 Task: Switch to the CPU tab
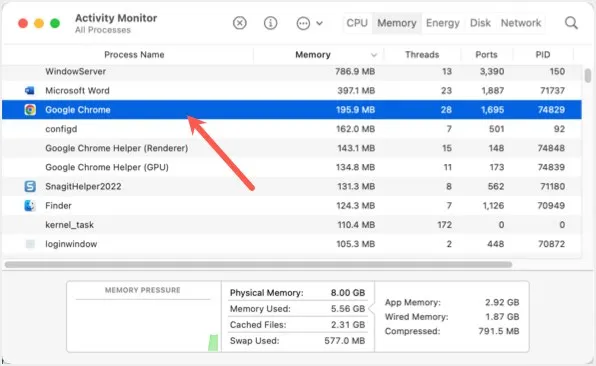click(357, 23)
